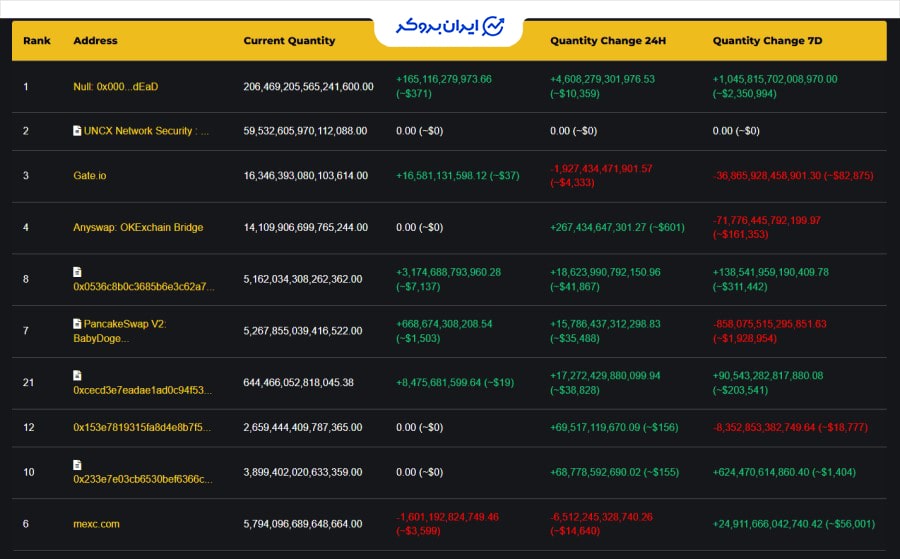This screenshot has height=559, width=900.
Task: Open the Anyswap: OKExchain Bridge address
Action: tap(138, 227)
